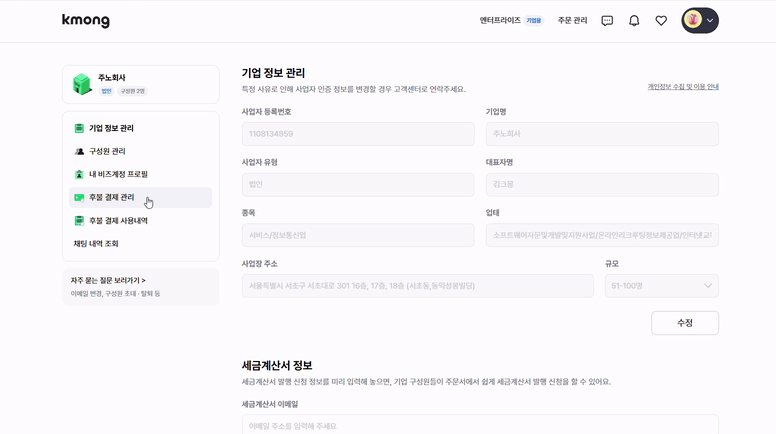The width and height of the screenshot is (776, 434).
Task: Open the 개인정보 수집 및 이용 안내 link
Action: tap(683, 87)
